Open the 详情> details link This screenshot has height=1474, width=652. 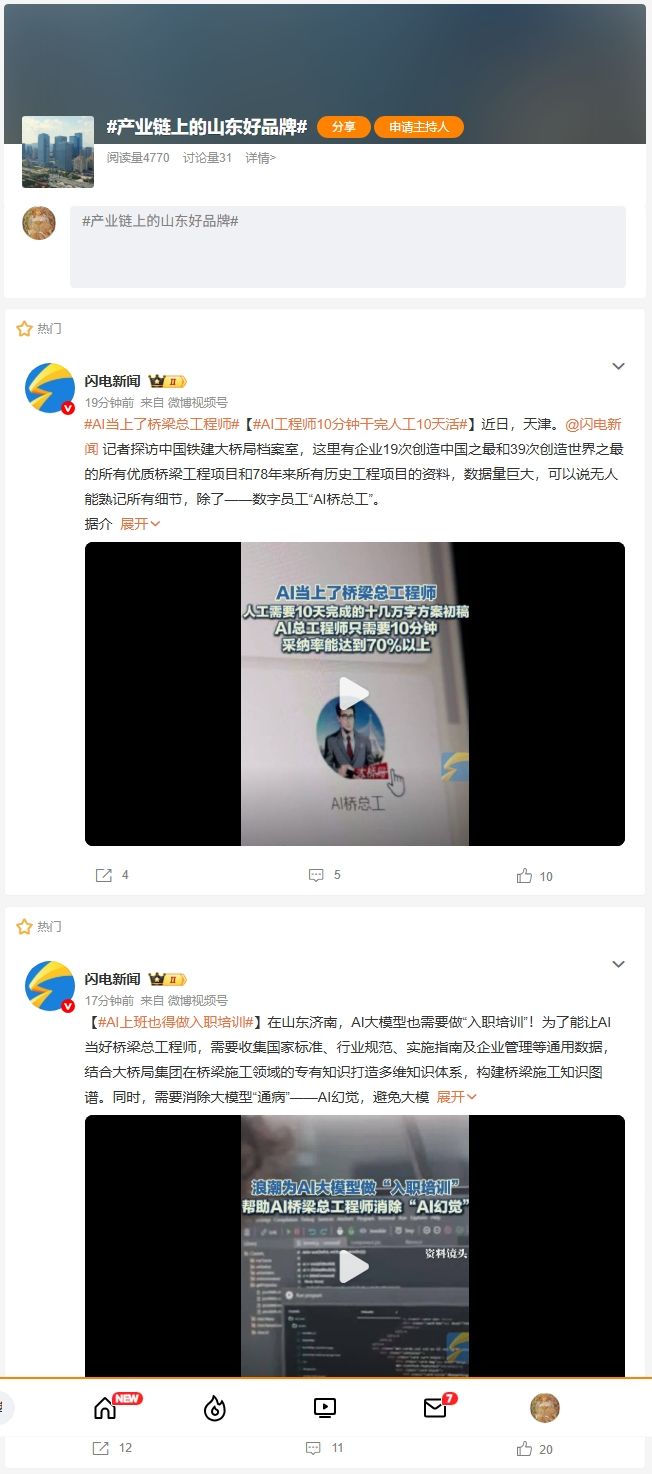coord(260,157)
